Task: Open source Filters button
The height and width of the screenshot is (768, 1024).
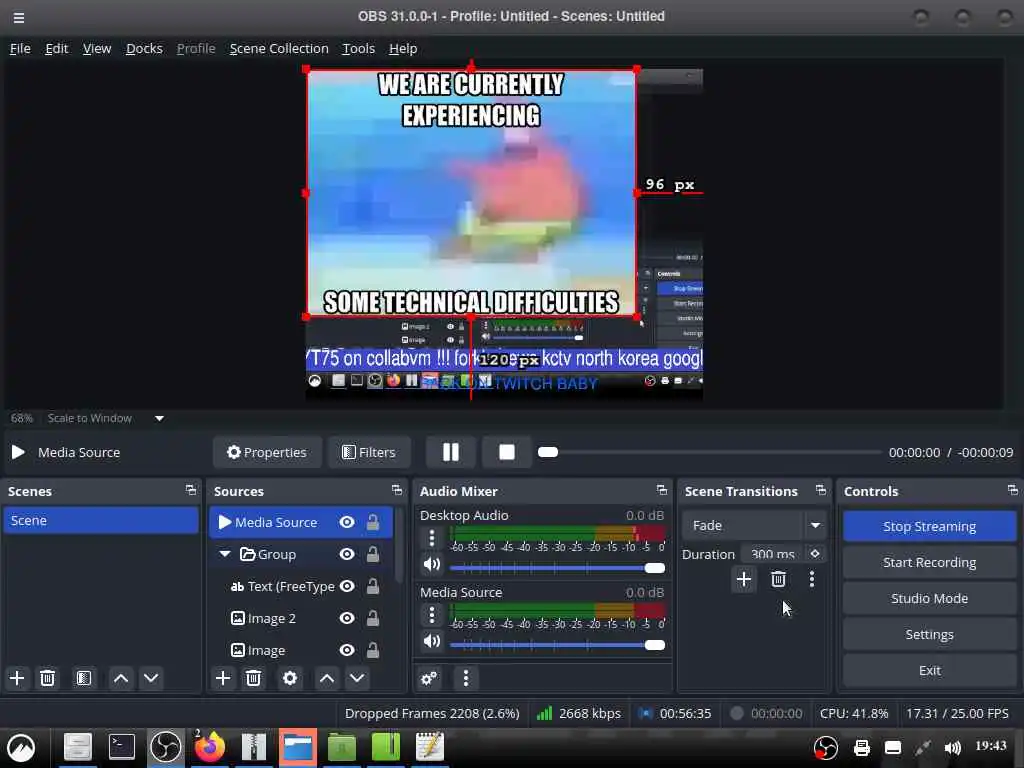Action: [369, 452]
